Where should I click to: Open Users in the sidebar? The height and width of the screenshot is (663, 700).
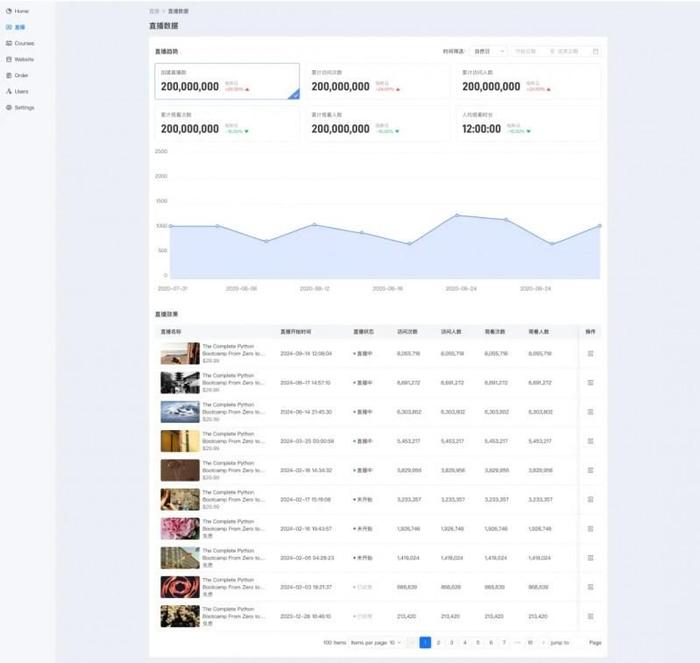18,92
